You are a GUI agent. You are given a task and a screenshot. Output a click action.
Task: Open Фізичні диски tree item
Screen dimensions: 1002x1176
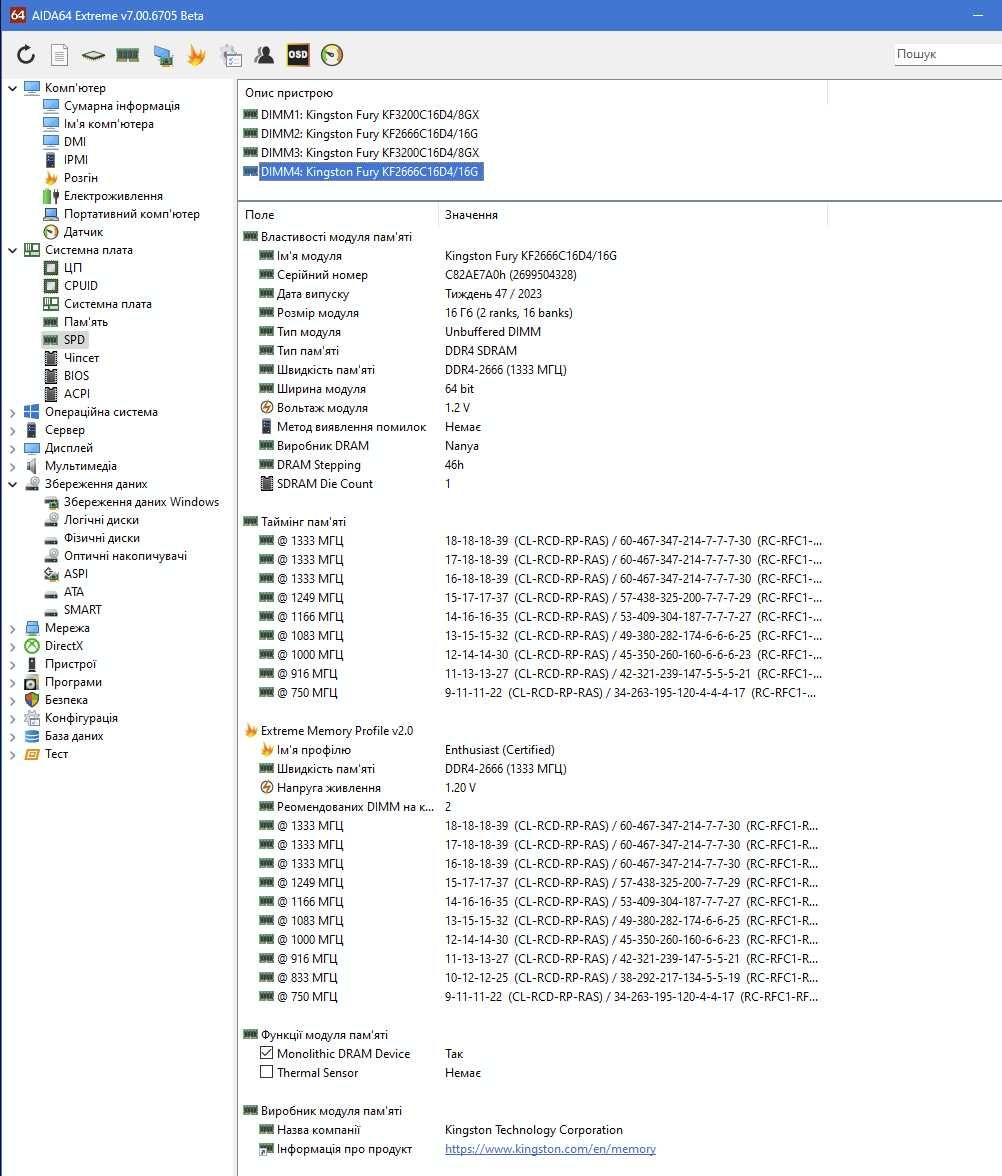point(102,538)
